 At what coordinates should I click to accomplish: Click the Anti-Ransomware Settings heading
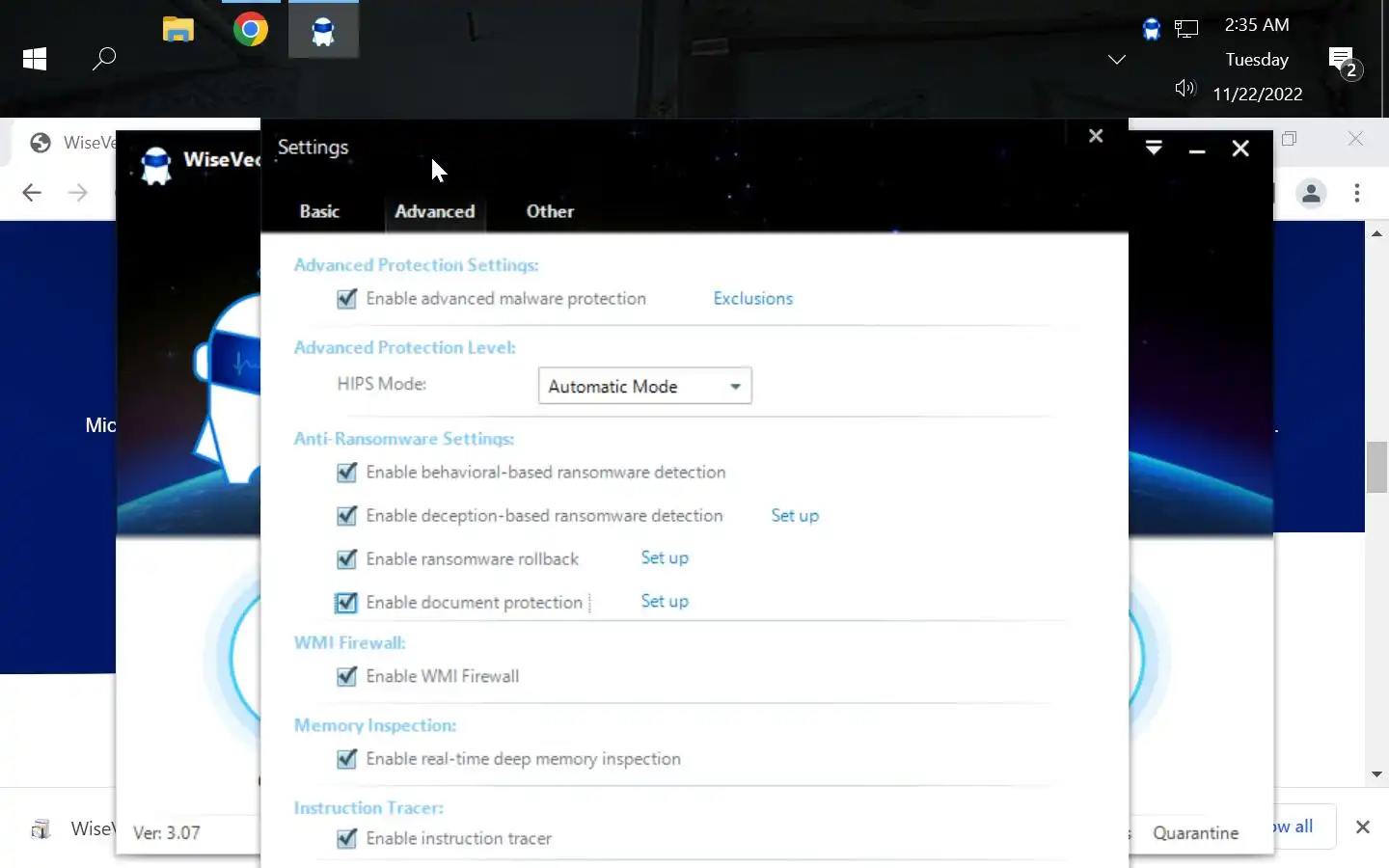pyautogui.click(x=404, y=439)
